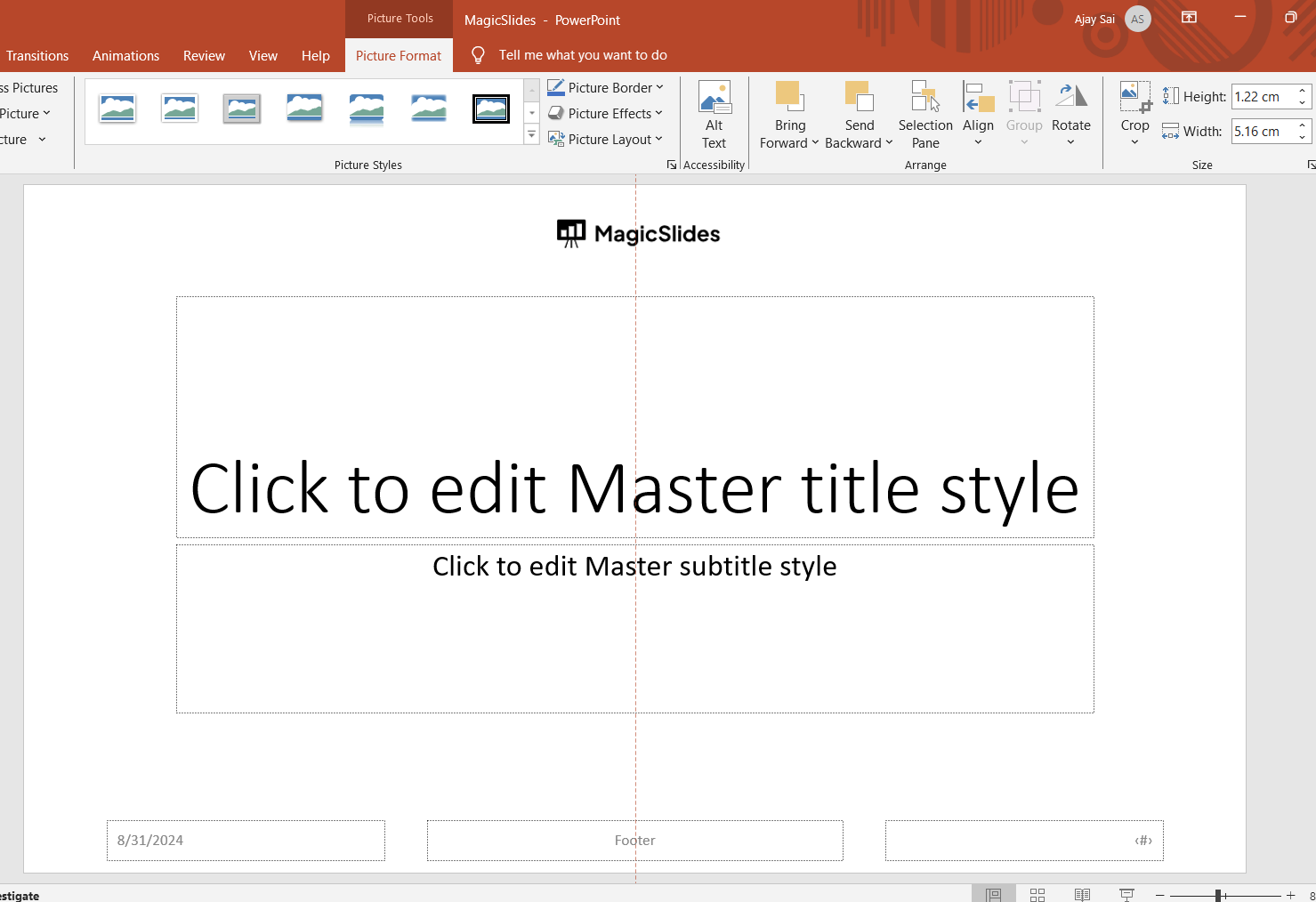Open the Animations tab
This screenshot has width=1316, height=902.
pyautogui.click(x=125, y=55)
